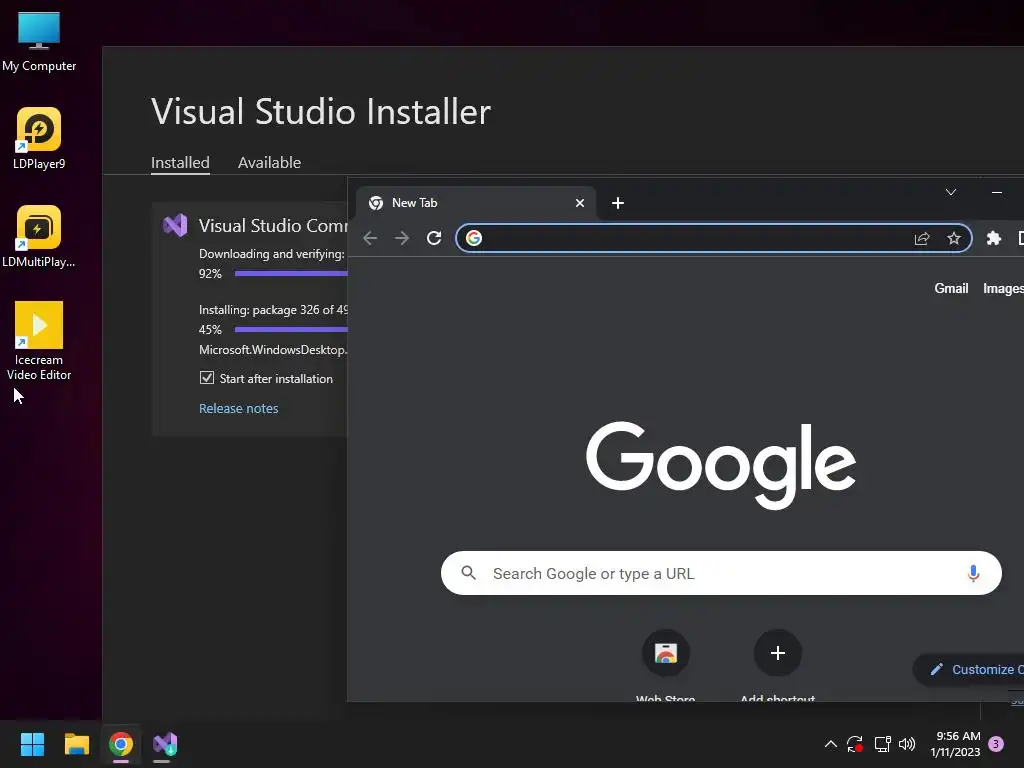1024x768 pixels.
Task: Go back in Chrome
Action: (370, 238)
